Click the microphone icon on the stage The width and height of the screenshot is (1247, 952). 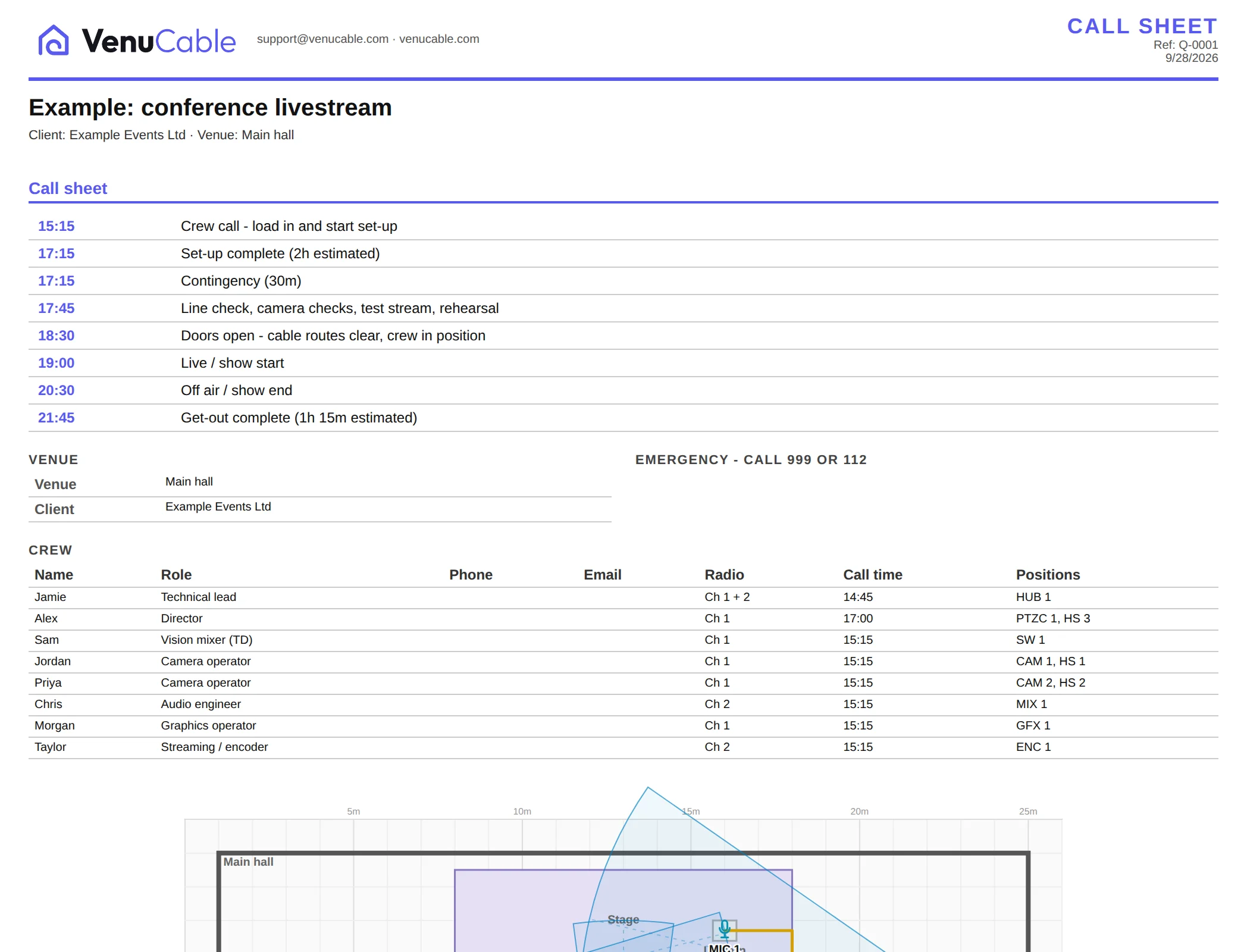(x=725, y=929)
